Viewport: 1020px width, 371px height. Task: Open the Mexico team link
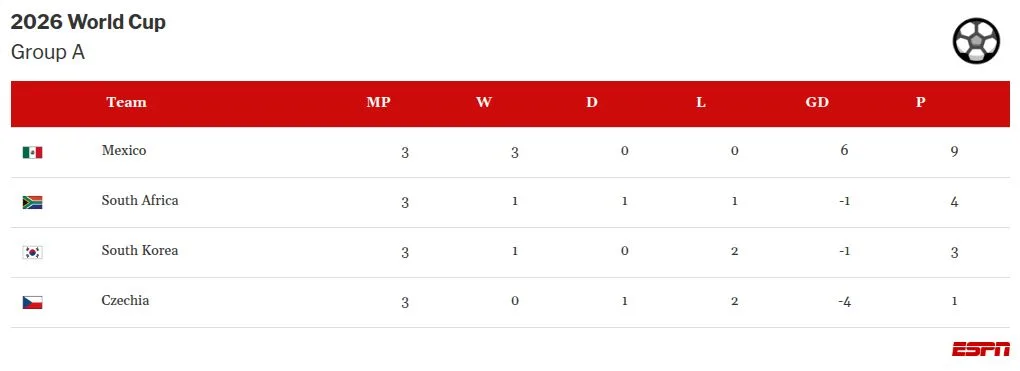[x=124, y=150]
